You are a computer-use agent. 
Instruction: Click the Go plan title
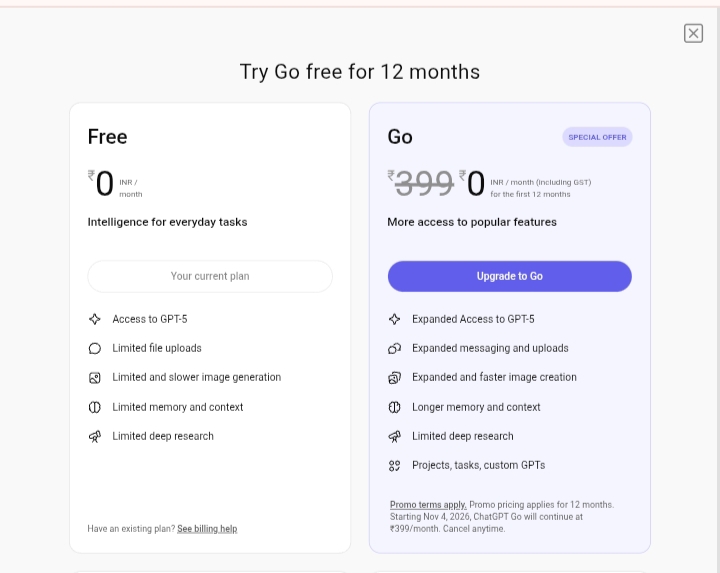click(x=400, y=137)
